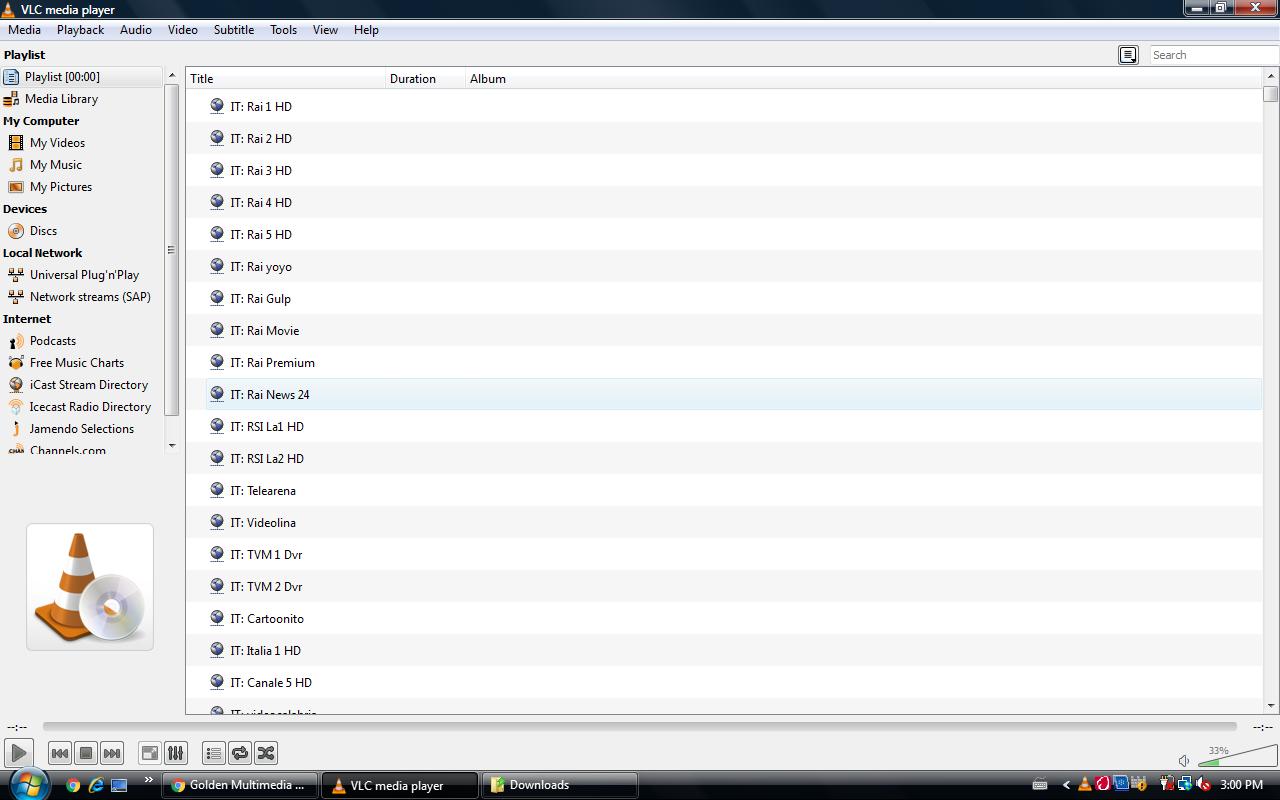Screen dimensions: 1280x800
Task: Click the Stop playback button
Action: click(x=86, y=753)
